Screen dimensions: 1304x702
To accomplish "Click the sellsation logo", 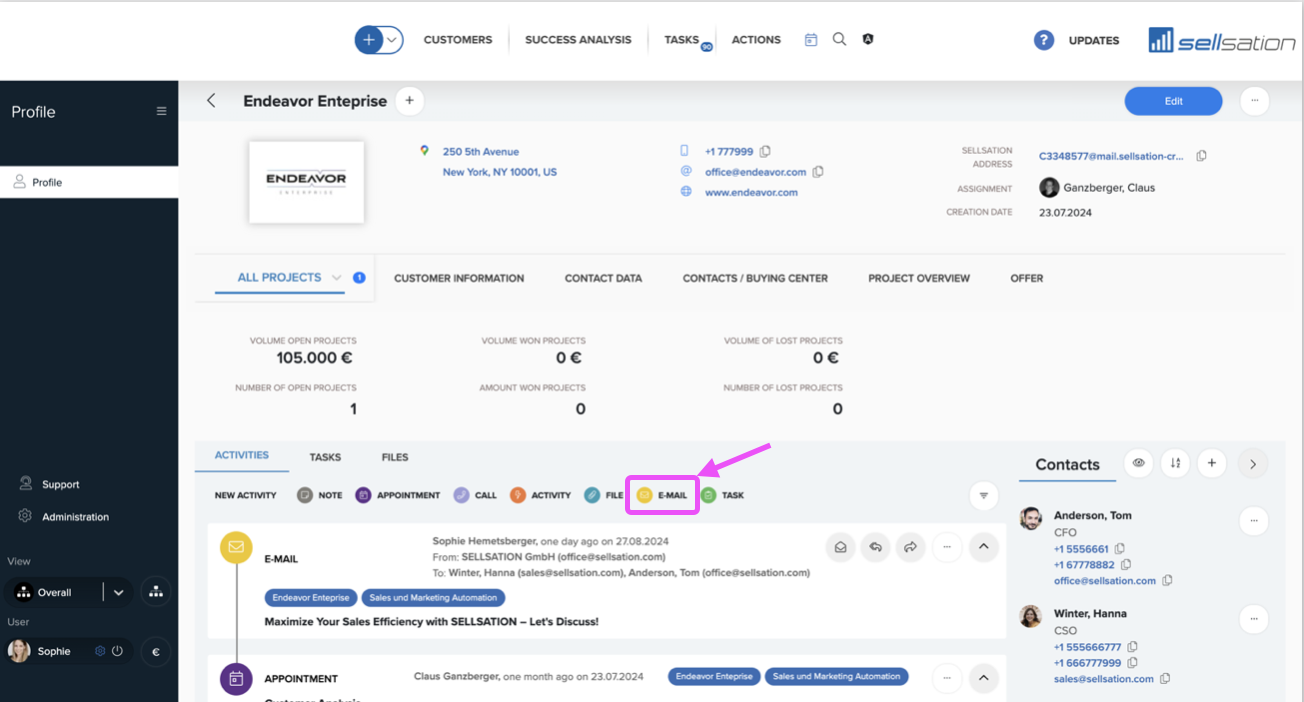I will coord(1222,40).
